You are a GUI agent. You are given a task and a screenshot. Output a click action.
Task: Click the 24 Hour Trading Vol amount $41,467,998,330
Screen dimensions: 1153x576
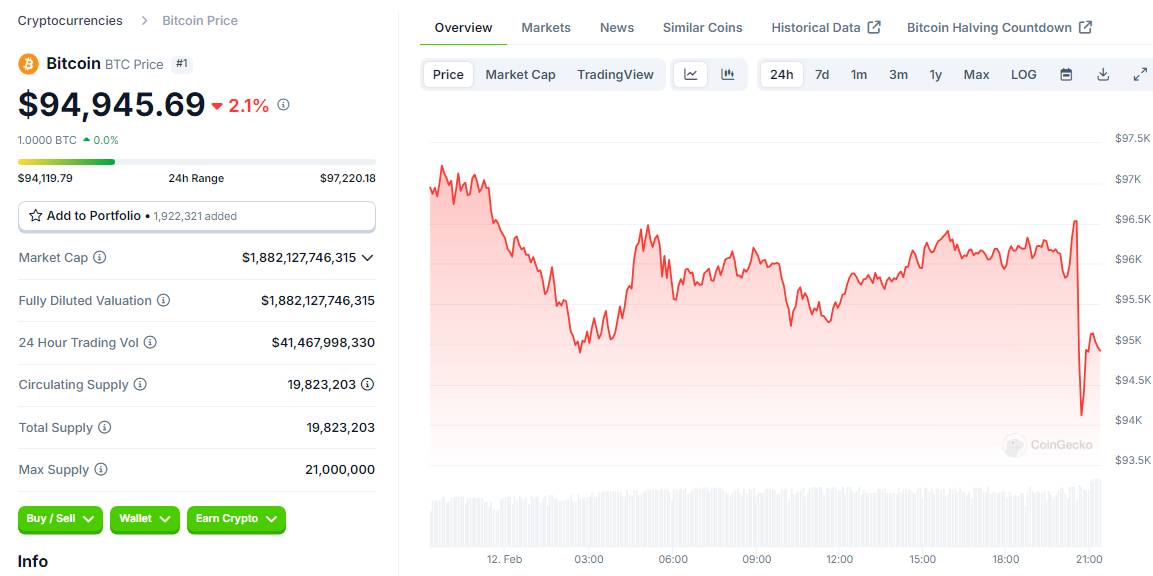pos(323,342)
